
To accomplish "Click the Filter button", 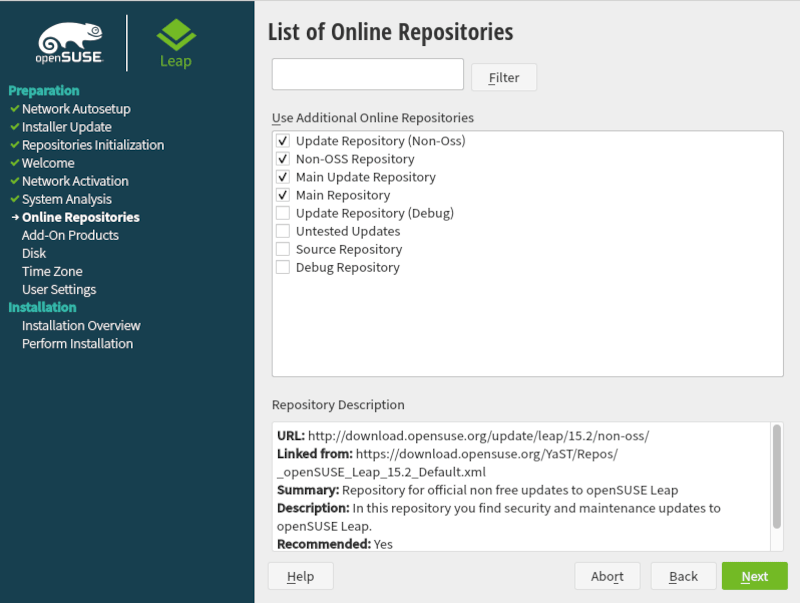I will click(504, 77).
